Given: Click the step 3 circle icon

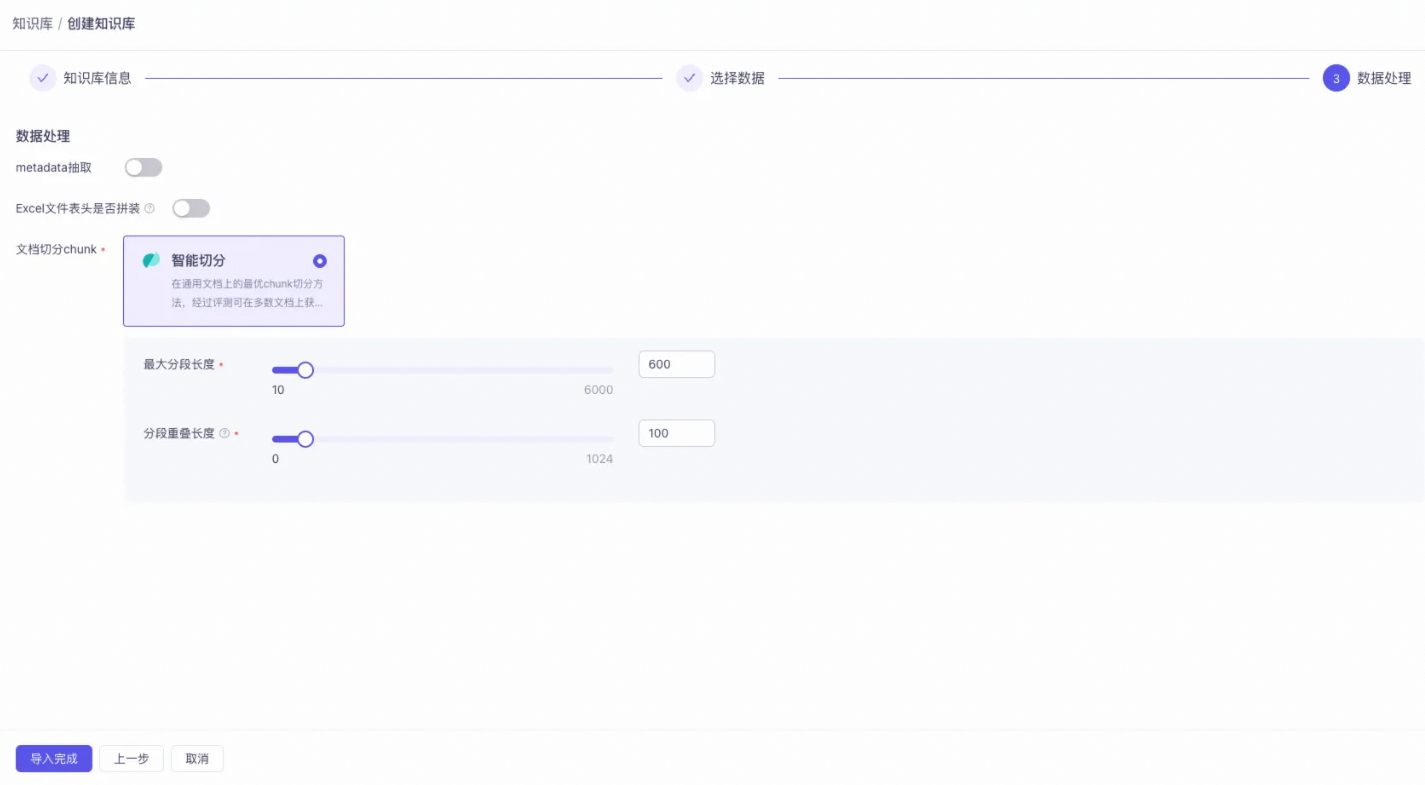Looking at the screenshot, I should pos(1336,78).
